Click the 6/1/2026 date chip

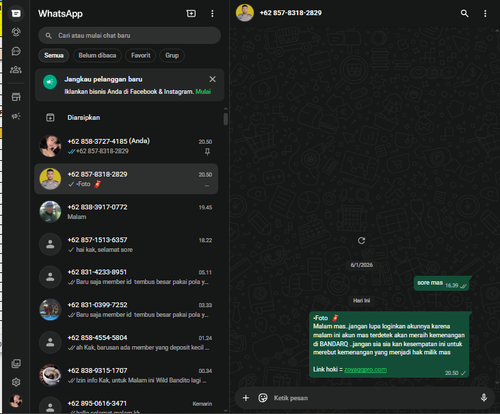(x=361, y=265)
